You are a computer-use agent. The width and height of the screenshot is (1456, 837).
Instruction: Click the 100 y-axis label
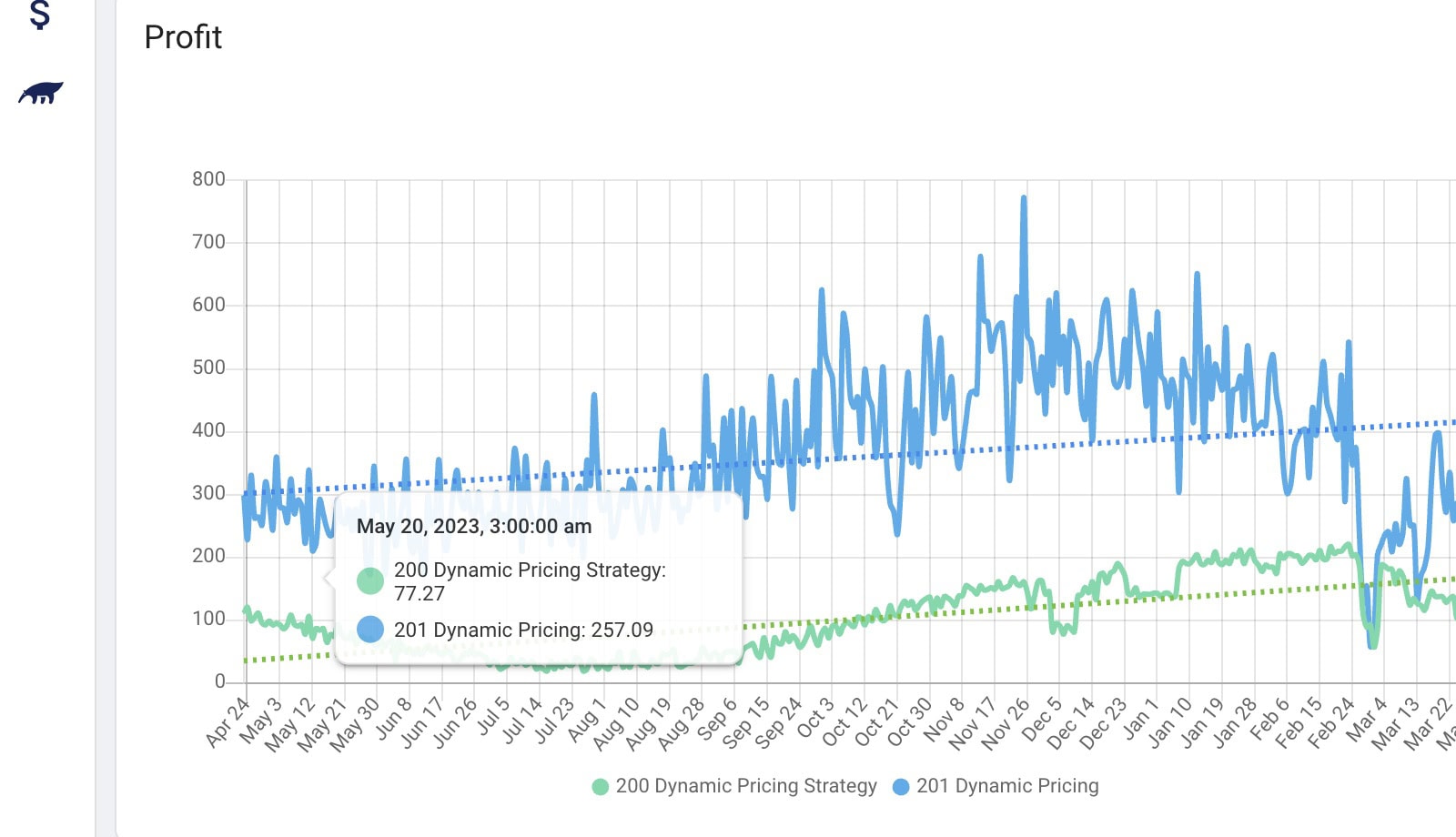click(x=208, y=619)
